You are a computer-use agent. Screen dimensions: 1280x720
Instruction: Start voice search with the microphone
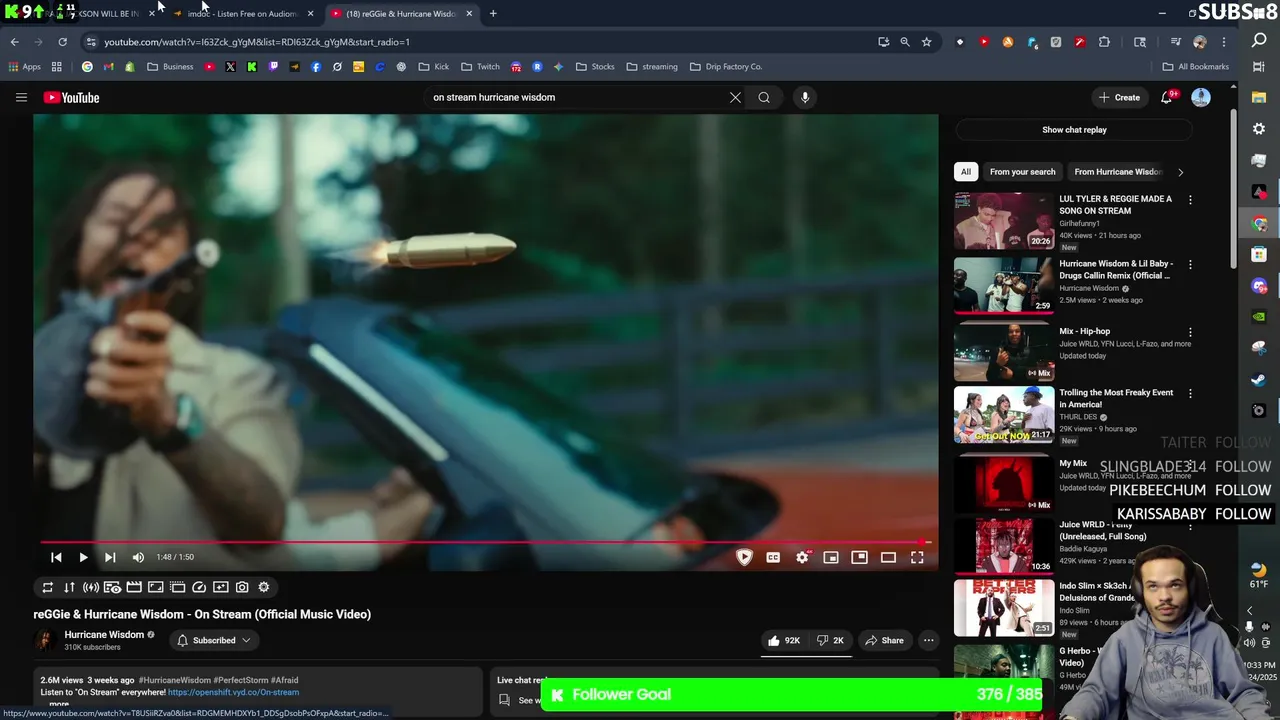(805, 97)
